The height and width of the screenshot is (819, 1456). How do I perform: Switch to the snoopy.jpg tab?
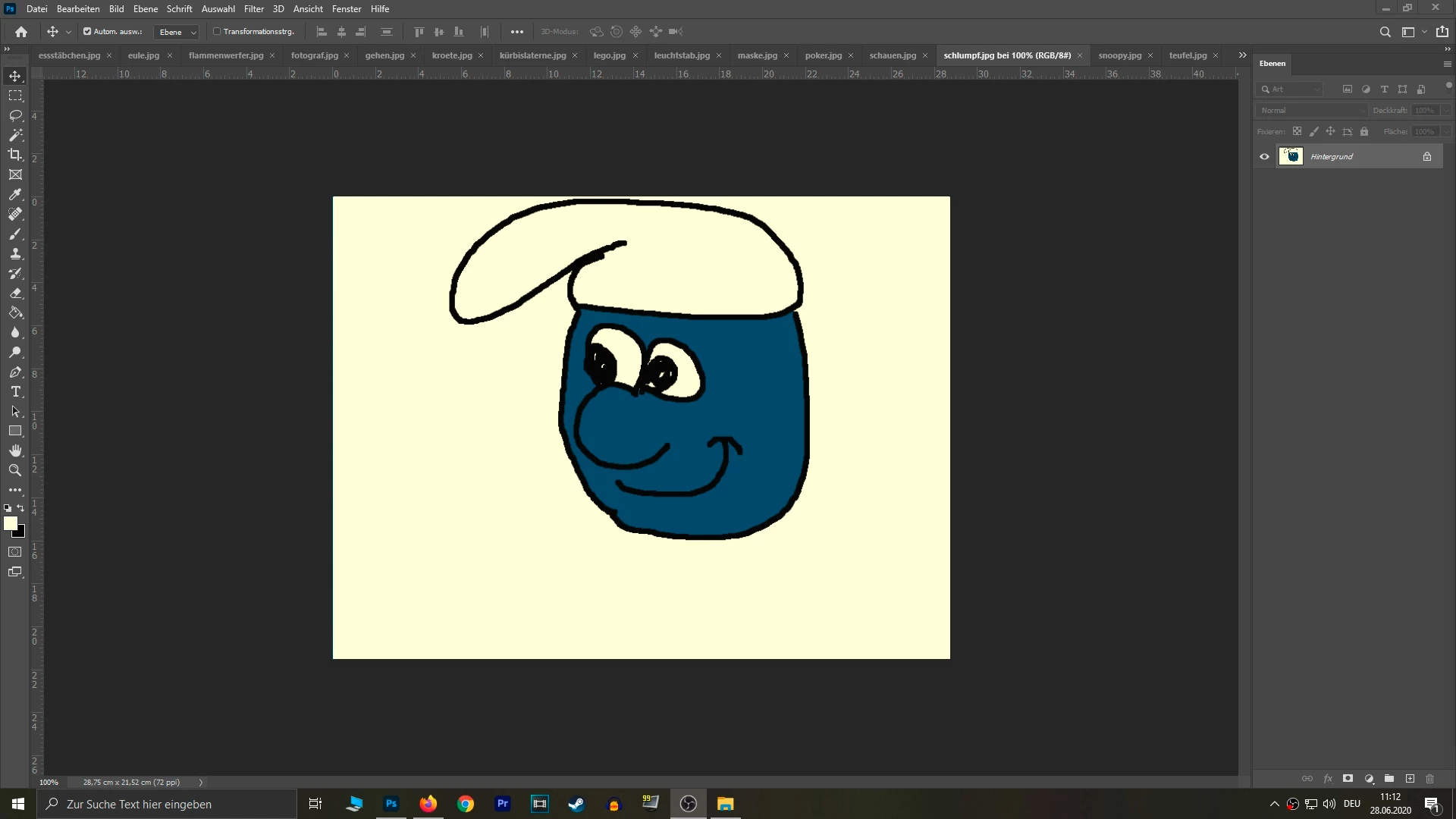tap(1119, 55)
